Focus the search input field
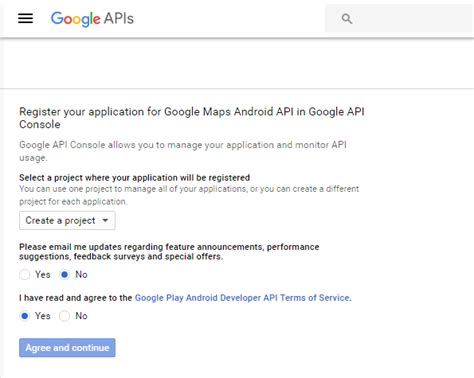The height and width of the screenshot is (378, 474). 399,19
